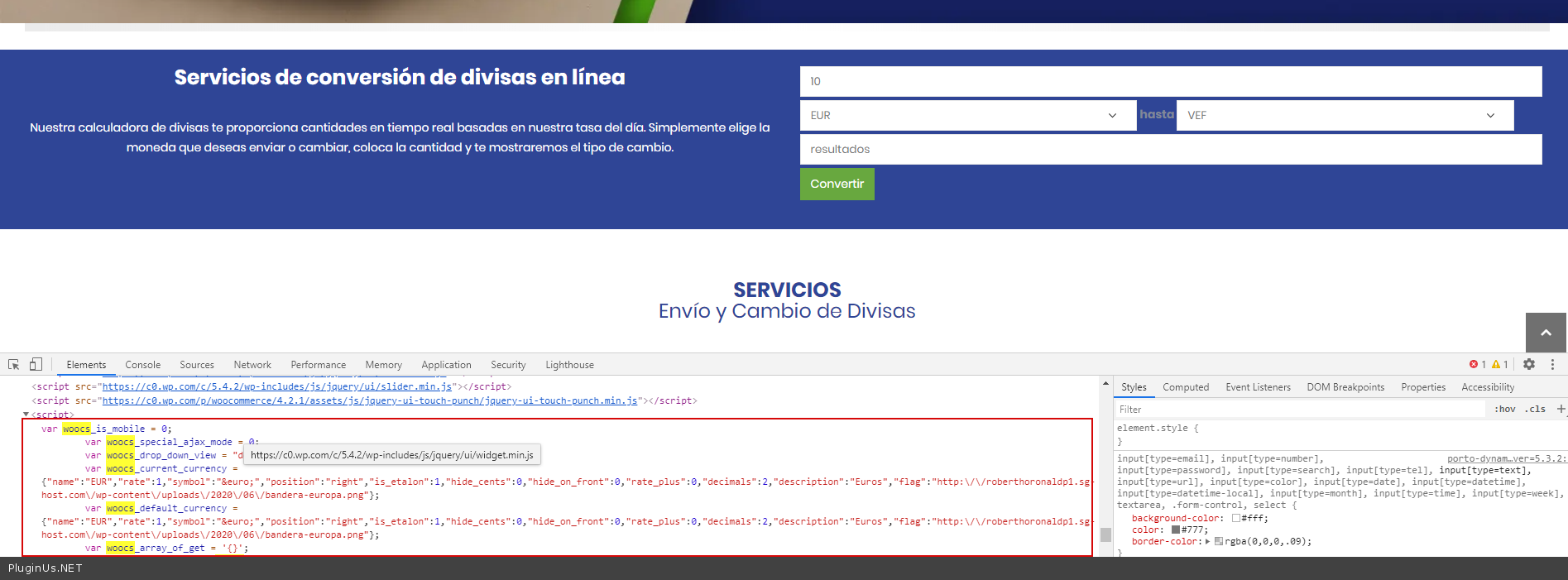1568x580 pixels.
Task: Collapse the expanded script node triangle
Action: coord(26,414)
